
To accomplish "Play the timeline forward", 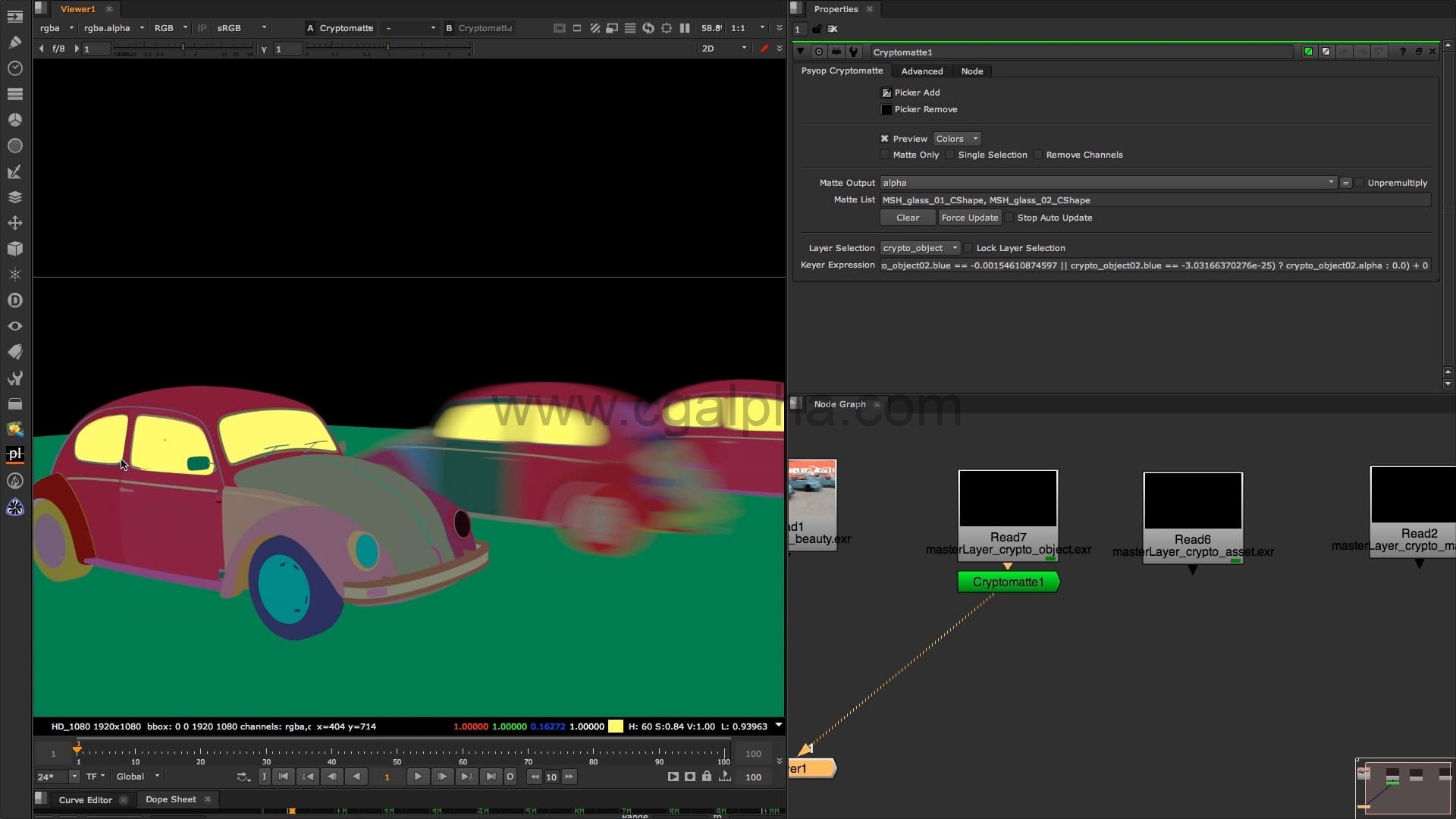I will (x=417, y=777).
